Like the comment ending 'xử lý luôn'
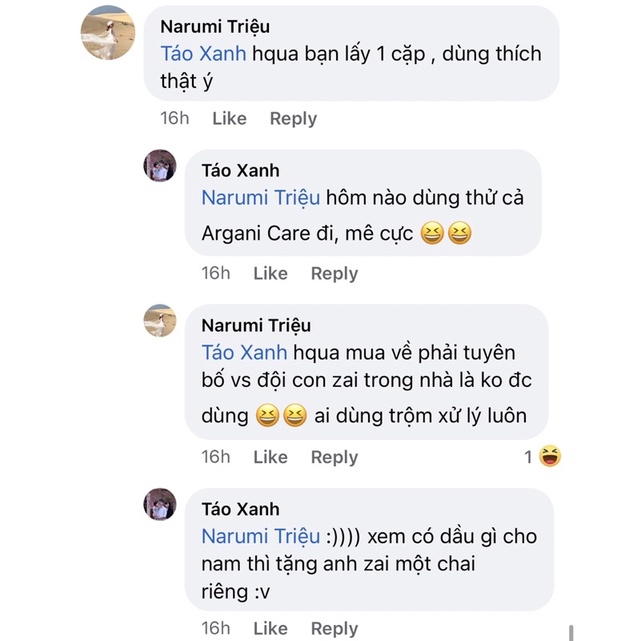Screen dimensions: 641x641 [270, 457]
